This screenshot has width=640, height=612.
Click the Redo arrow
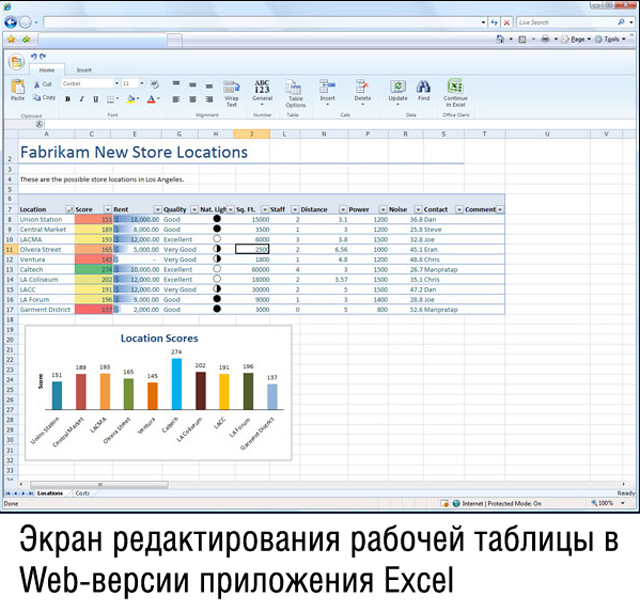[x=43, y=56]
